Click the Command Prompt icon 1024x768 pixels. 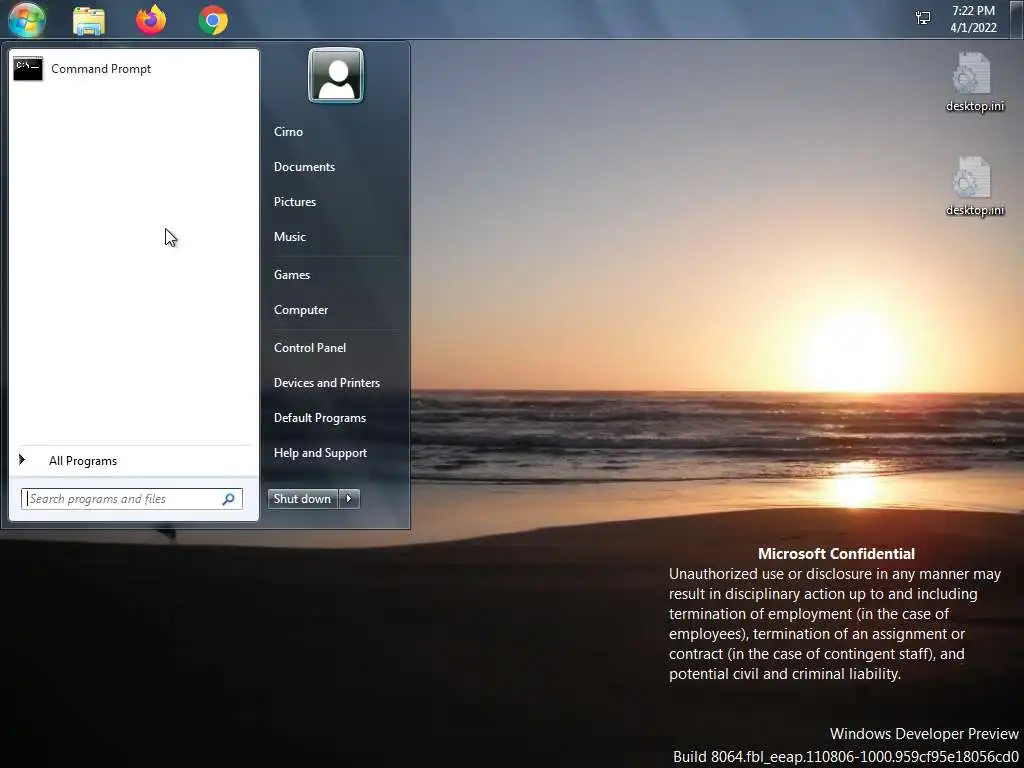coord(27,69)
